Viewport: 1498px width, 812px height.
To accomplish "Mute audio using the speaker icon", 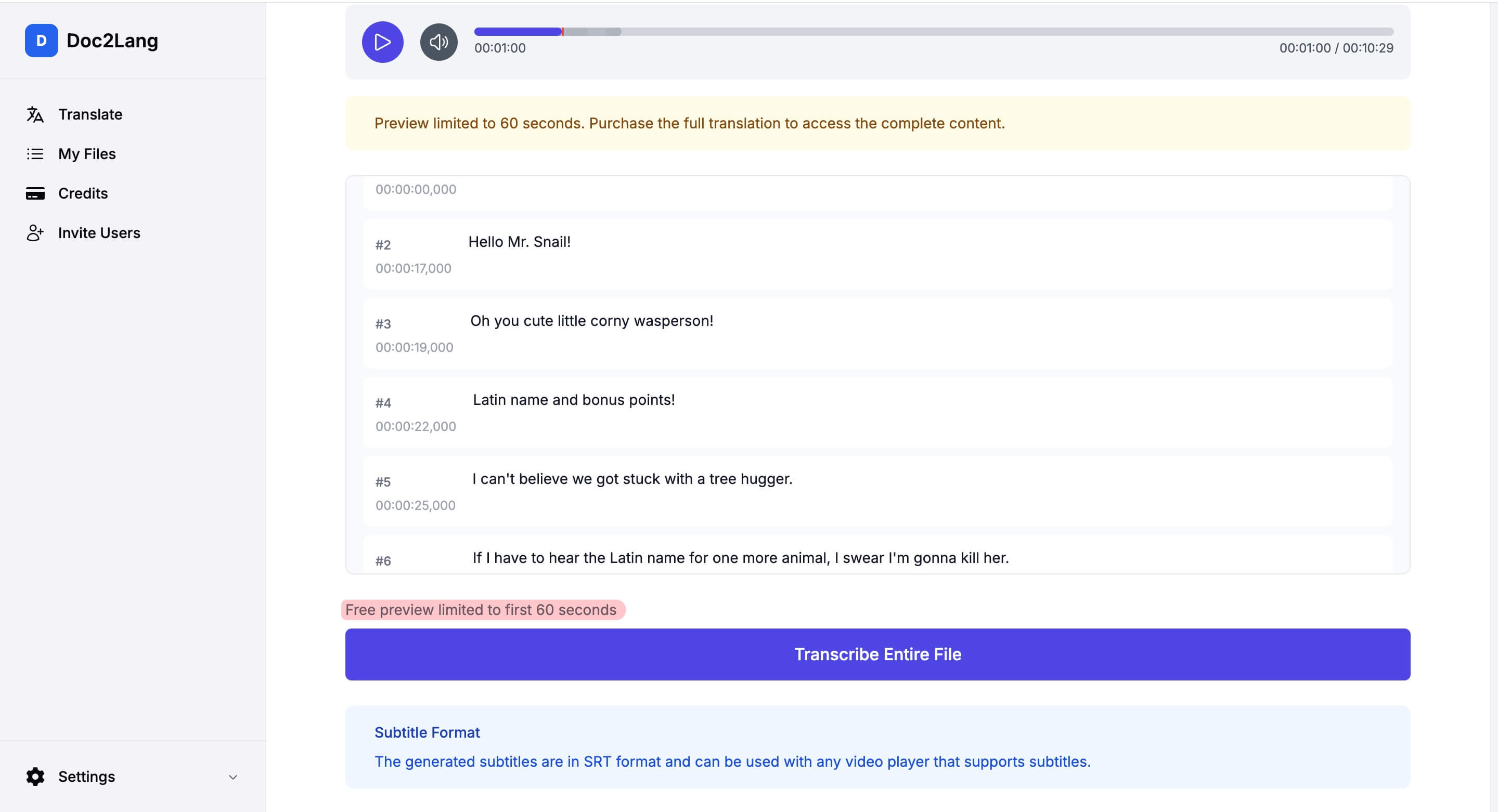I will pos(439,42).
